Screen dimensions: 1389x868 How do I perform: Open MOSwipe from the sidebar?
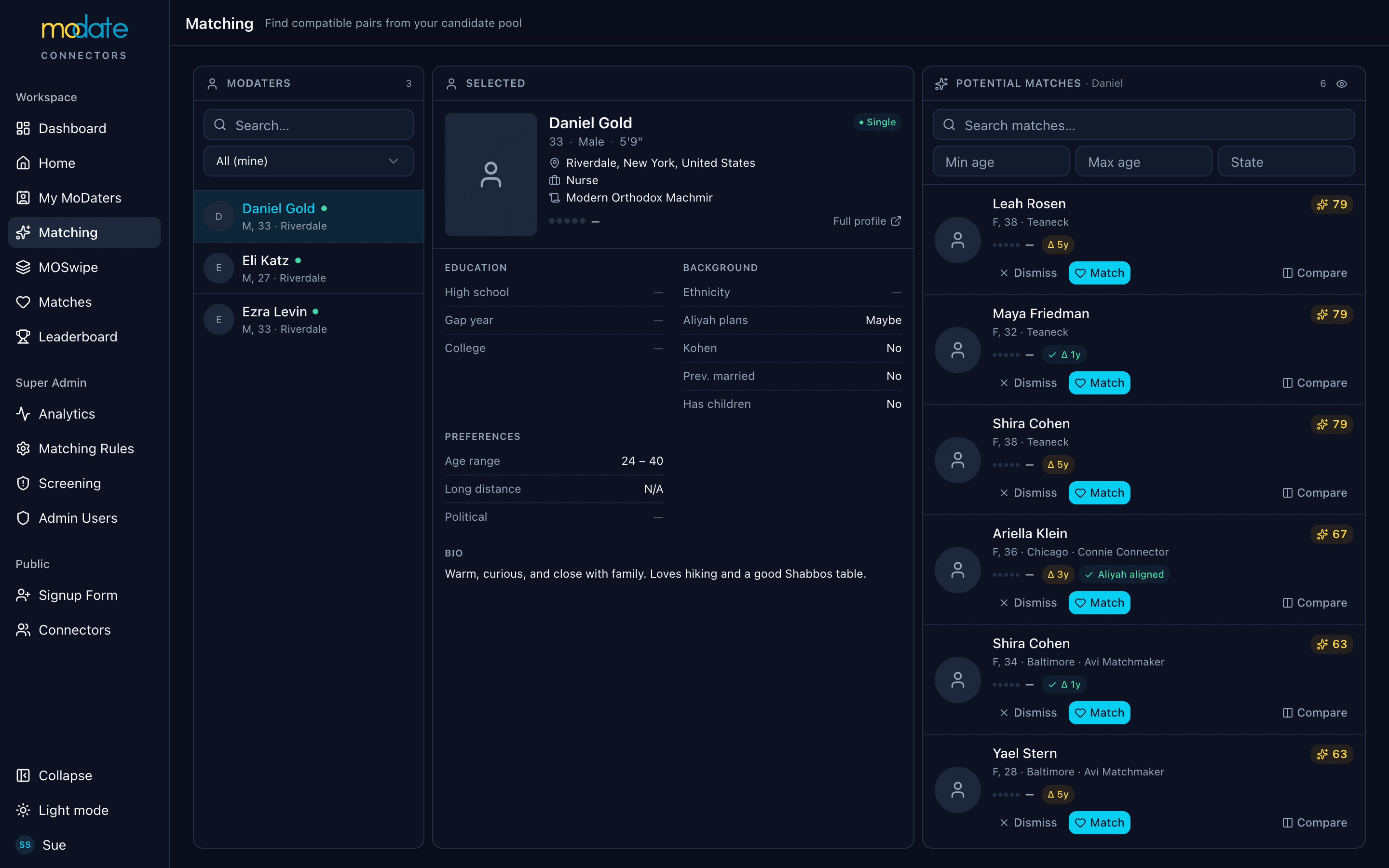click(x=84, y=267)
